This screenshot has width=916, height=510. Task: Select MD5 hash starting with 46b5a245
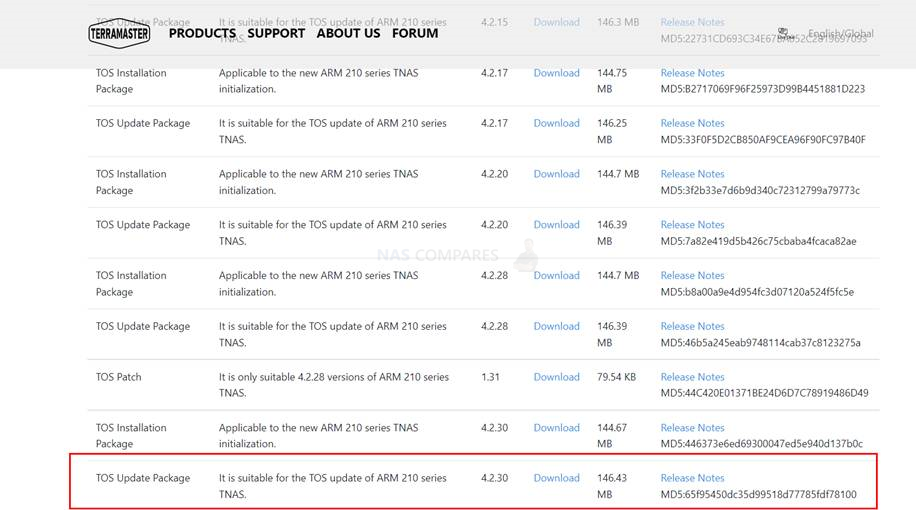point(761,343)
